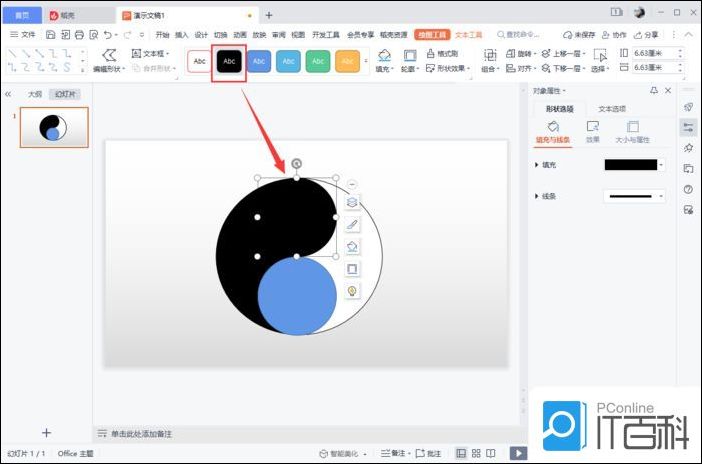Click the rocket icon in right sidebar
The width and height of the screenshot is (702, 464).
click(x=688, y=107)
